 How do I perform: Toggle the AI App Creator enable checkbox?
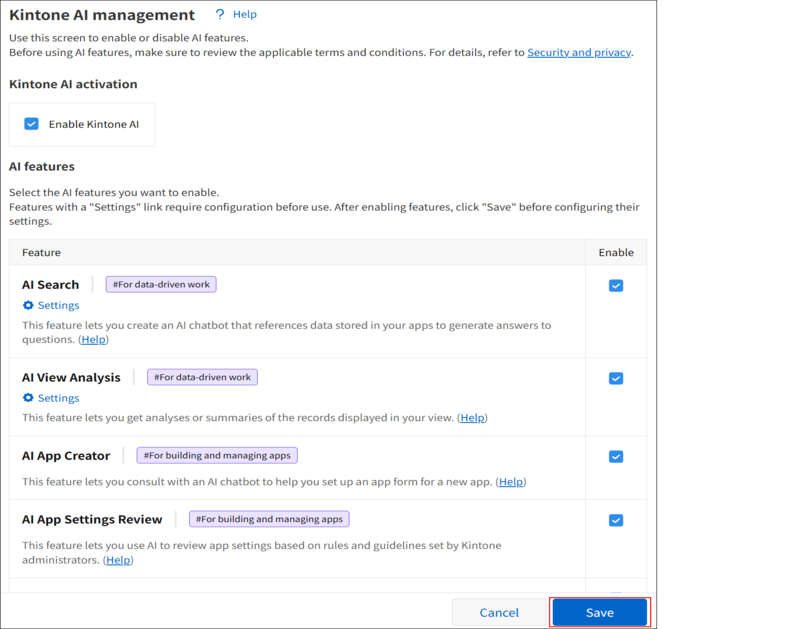pyautogui.click(x=616, y=457)
